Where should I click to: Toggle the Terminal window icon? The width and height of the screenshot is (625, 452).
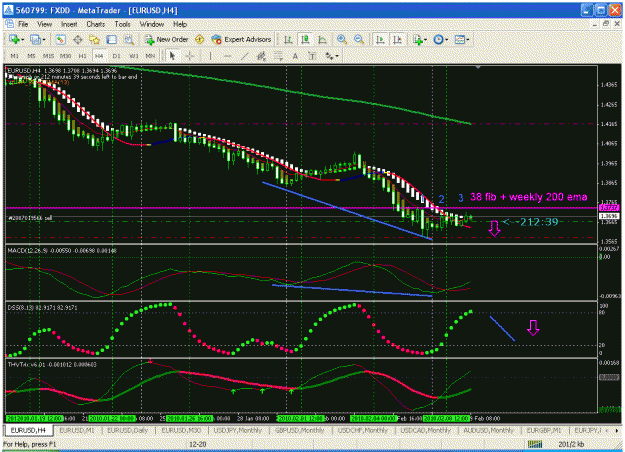click(112, 39)
